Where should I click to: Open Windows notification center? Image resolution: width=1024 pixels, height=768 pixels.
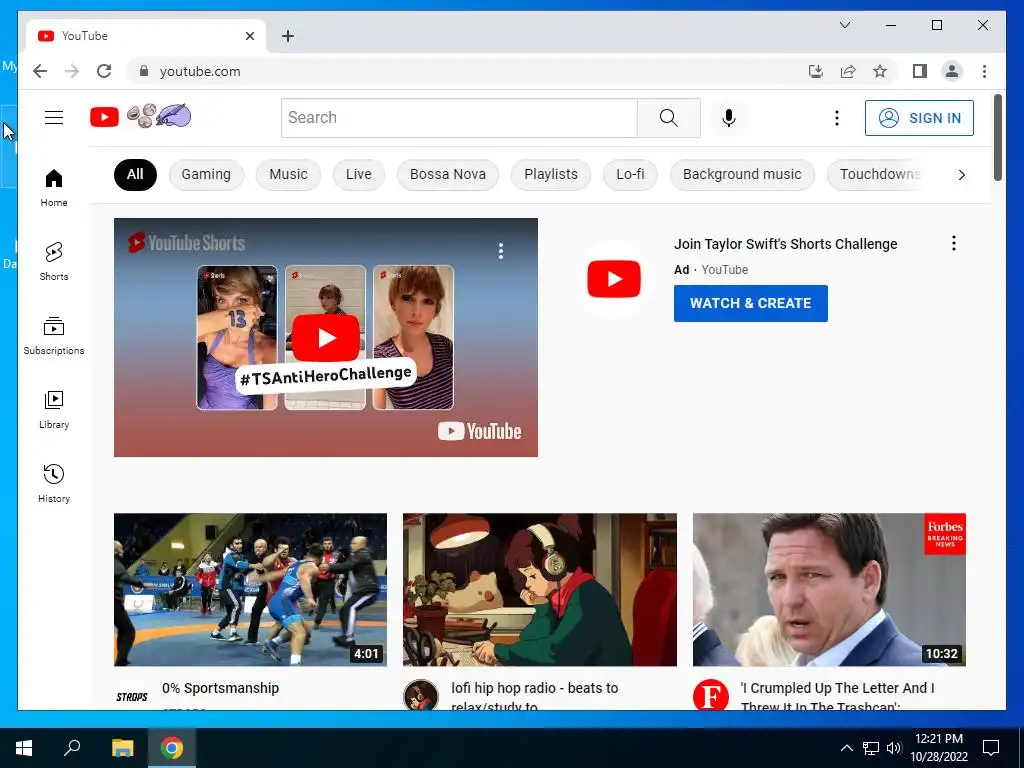tap(991, 748)
